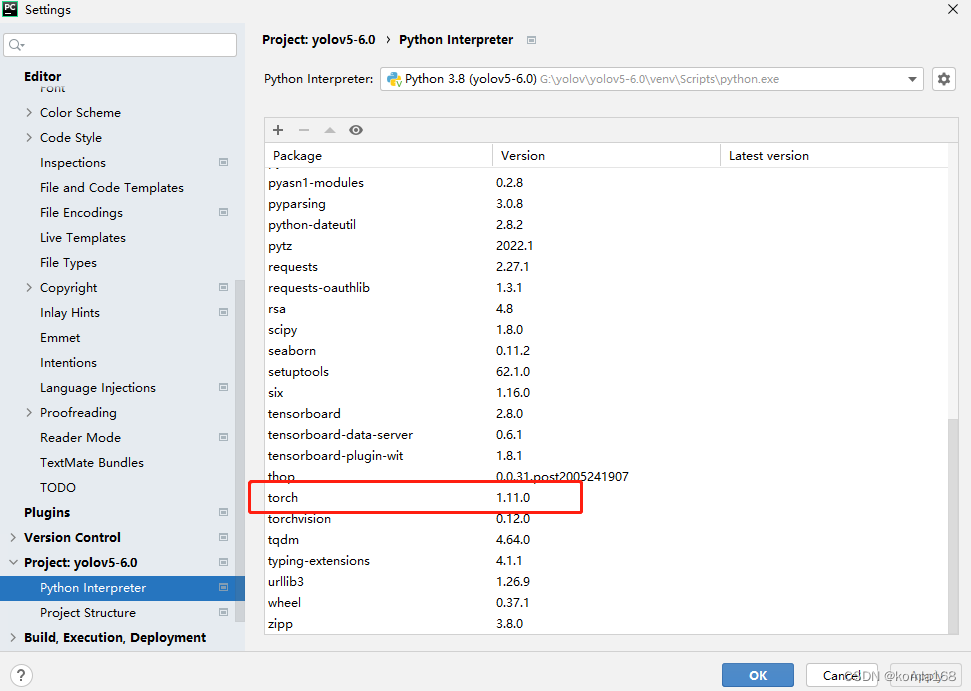This screenshot has width=971, height=691.
Task: Collapse the Project: yolov5-6.0 section
Action: [13, 563]
